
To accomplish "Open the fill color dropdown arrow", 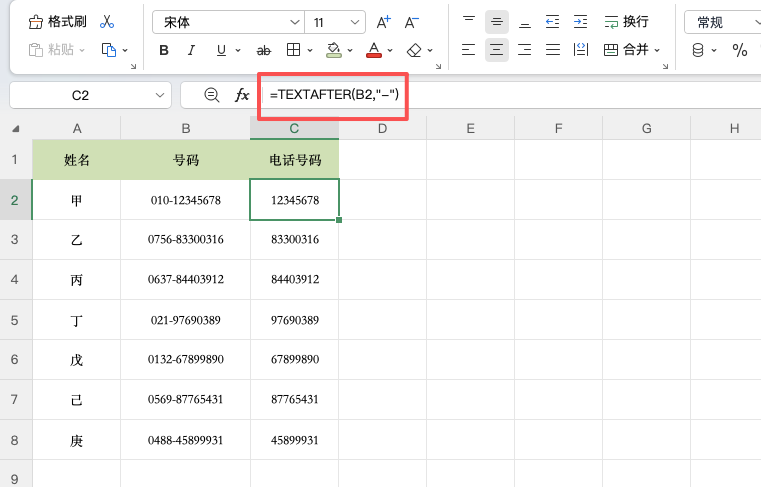I will [x=350, y=50].
